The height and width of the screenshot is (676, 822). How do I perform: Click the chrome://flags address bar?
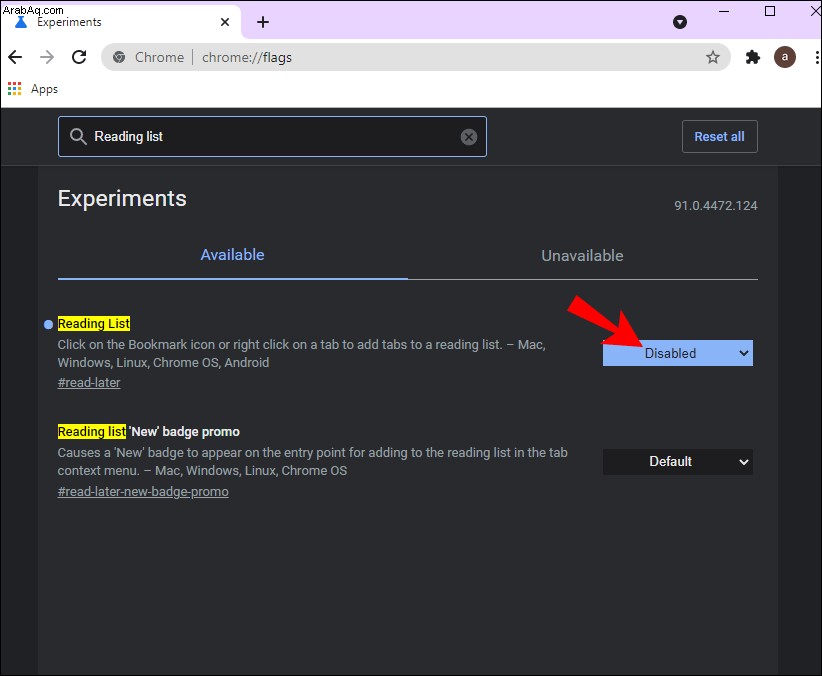(415, 57)
